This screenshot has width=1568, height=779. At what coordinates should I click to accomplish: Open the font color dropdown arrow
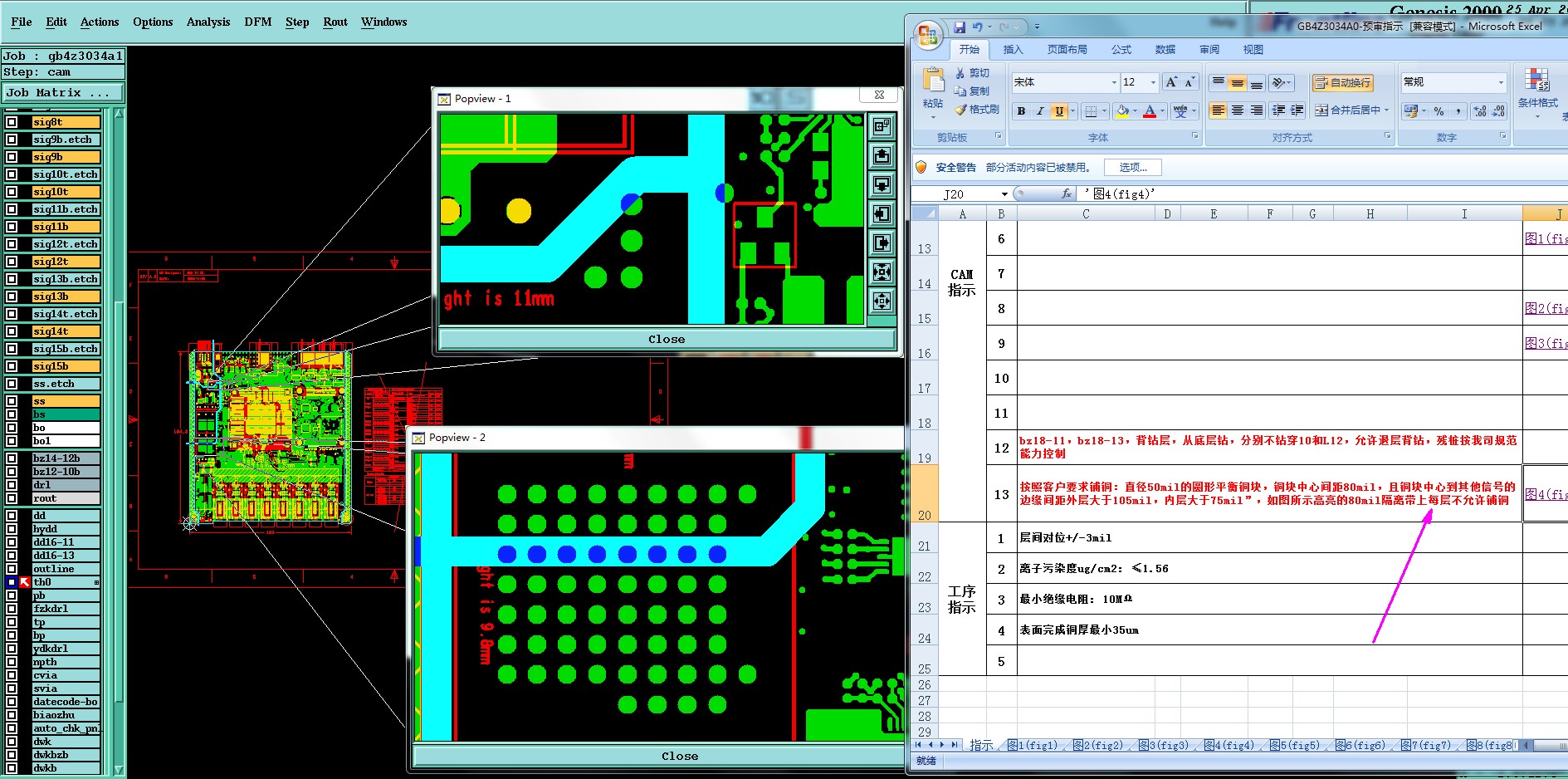(1161, 111)
